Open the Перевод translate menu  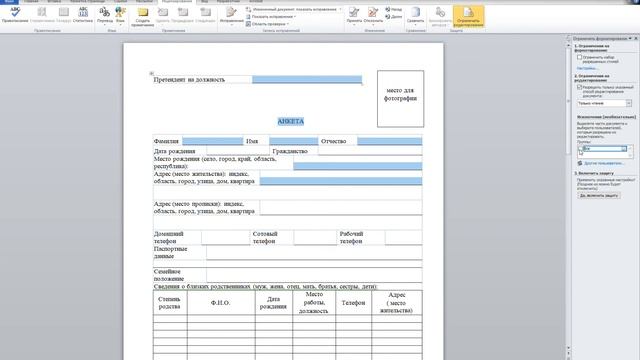click(x=105, y=16)
